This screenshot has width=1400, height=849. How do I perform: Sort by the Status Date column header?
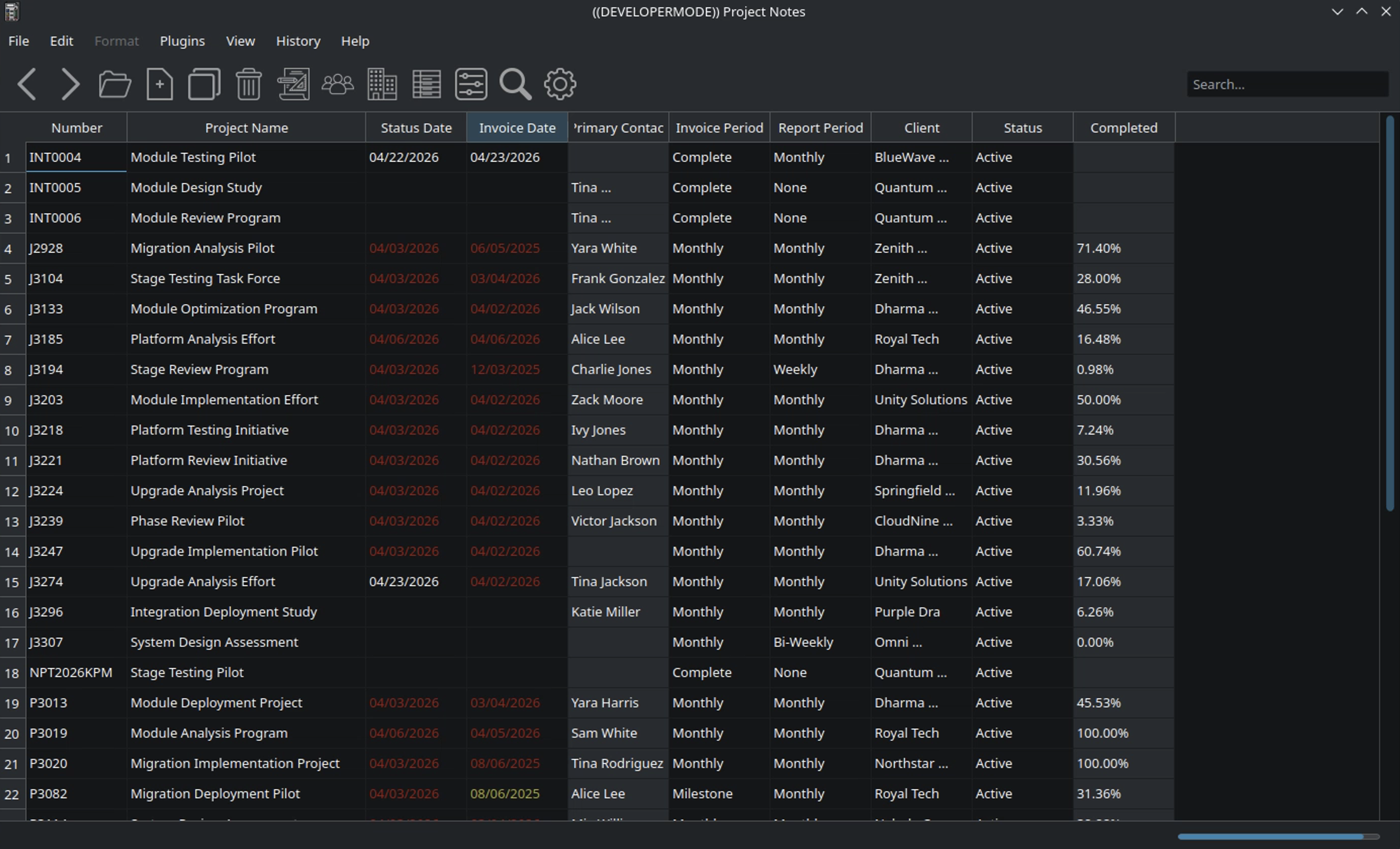point(416,128)
